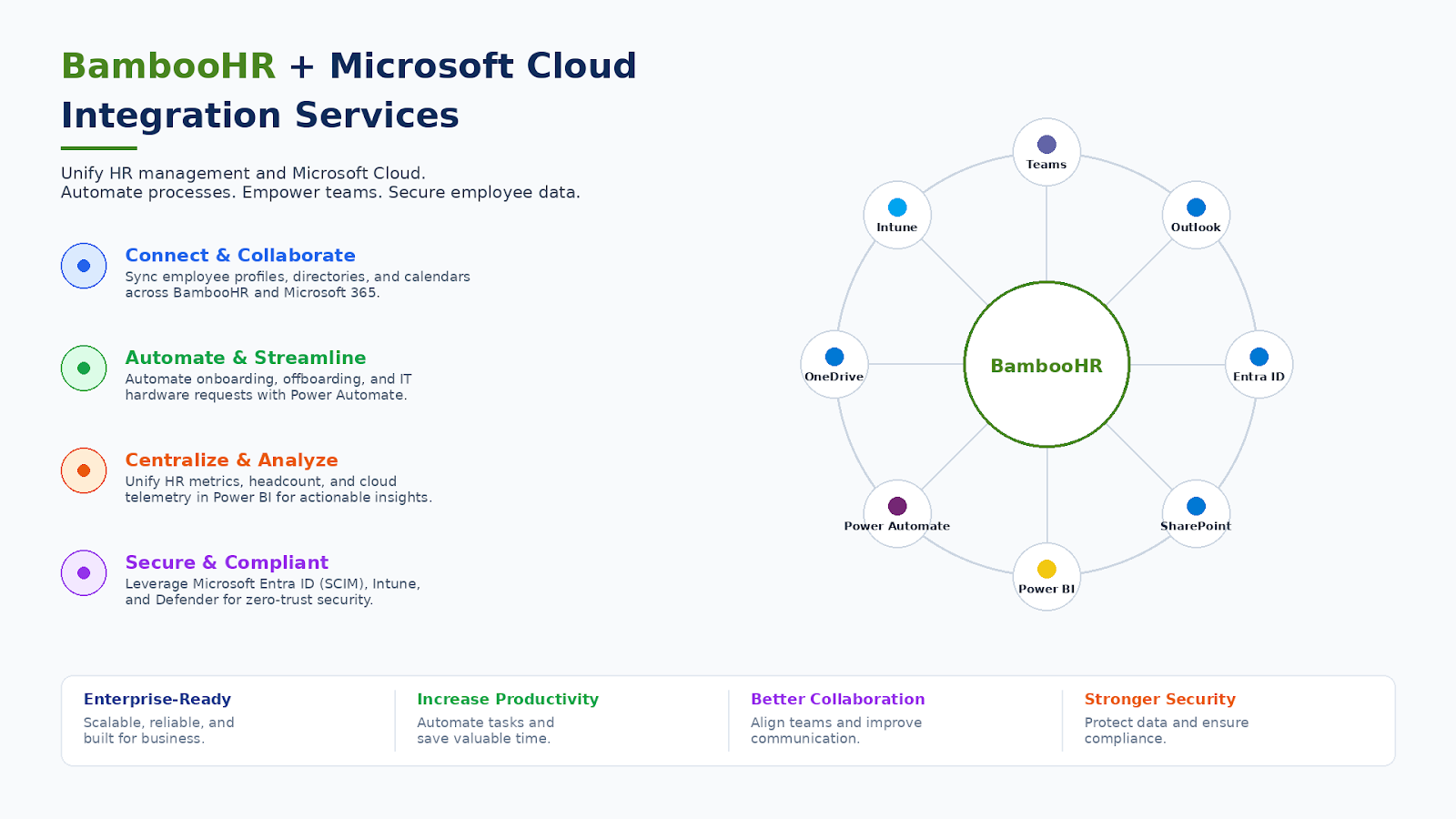Select the SharePoint node
The height and width of the screenshot is (819, 1456).
point(1196,513)
